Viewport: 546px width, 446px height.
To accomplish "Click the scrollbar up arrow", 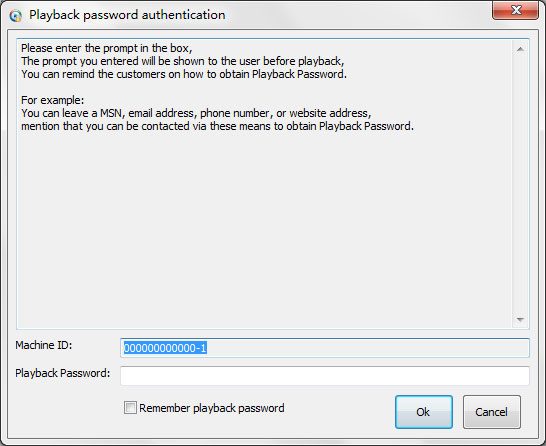I will click(x=520, y=49).
